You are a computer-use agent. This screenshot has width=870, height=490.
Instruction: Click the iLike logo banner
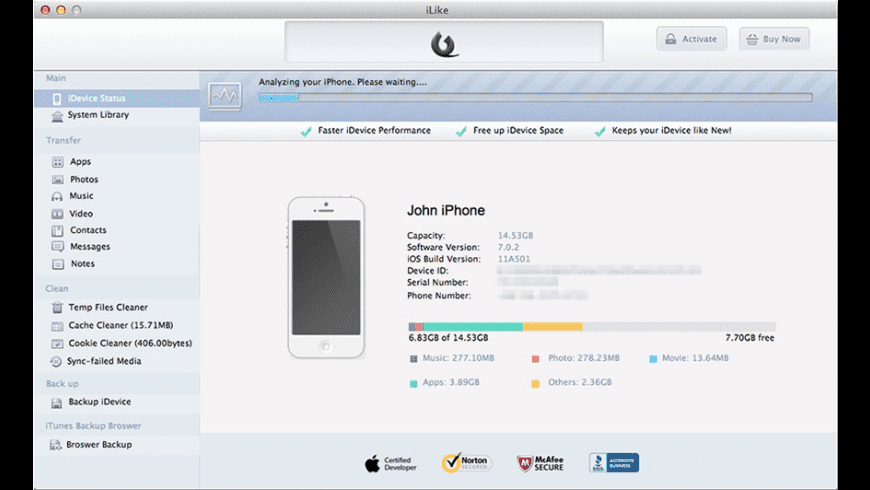[x=444, y=42]
